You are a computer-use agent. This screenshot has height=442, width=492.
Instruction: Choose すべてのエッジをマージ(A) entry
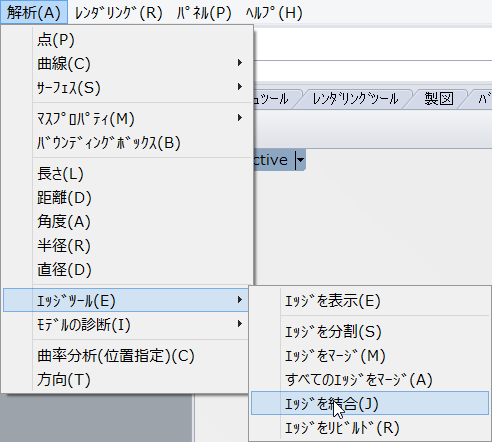[x=370, y=379]
